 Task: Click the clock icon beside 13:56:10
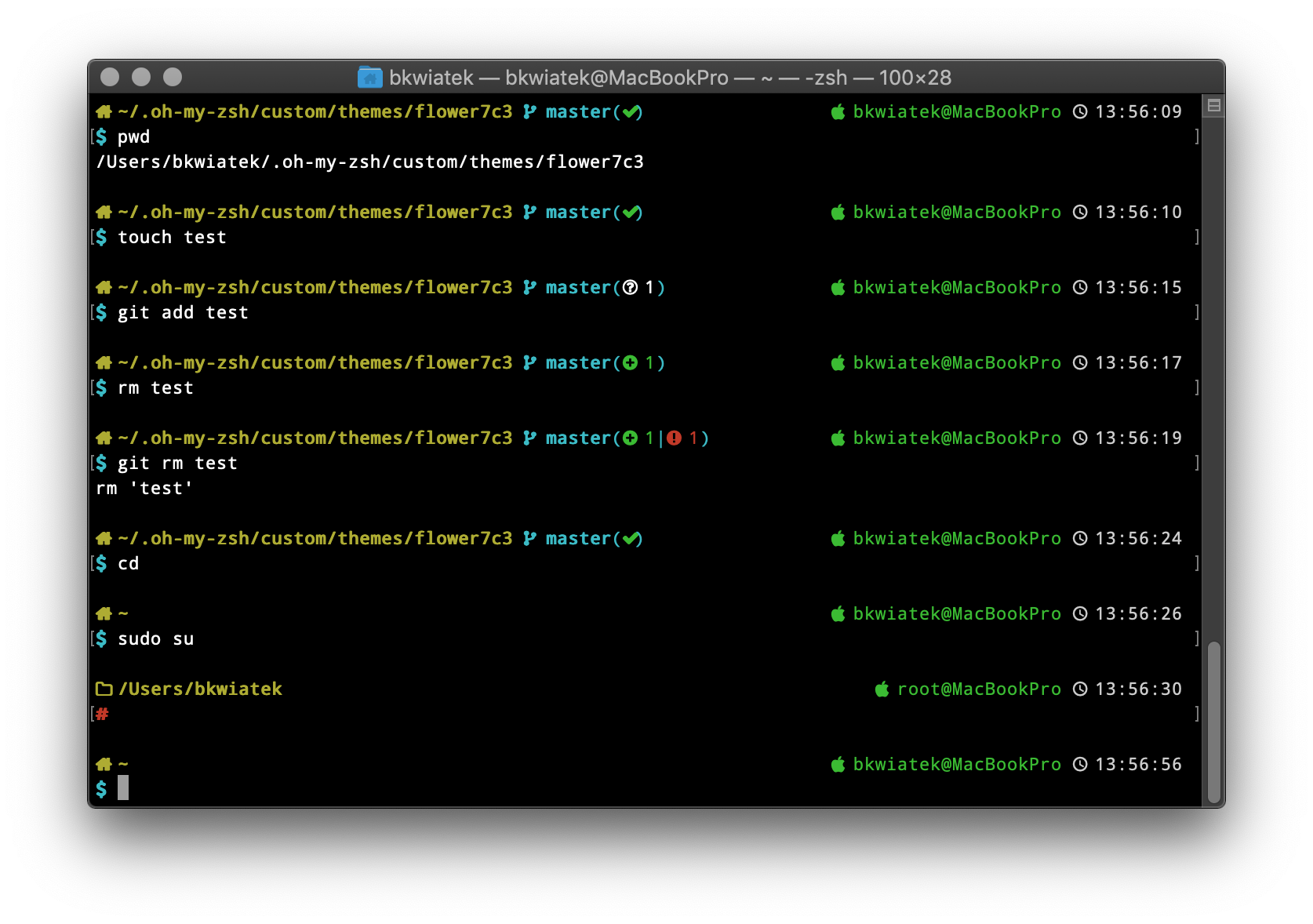[x=1080, y=212]
